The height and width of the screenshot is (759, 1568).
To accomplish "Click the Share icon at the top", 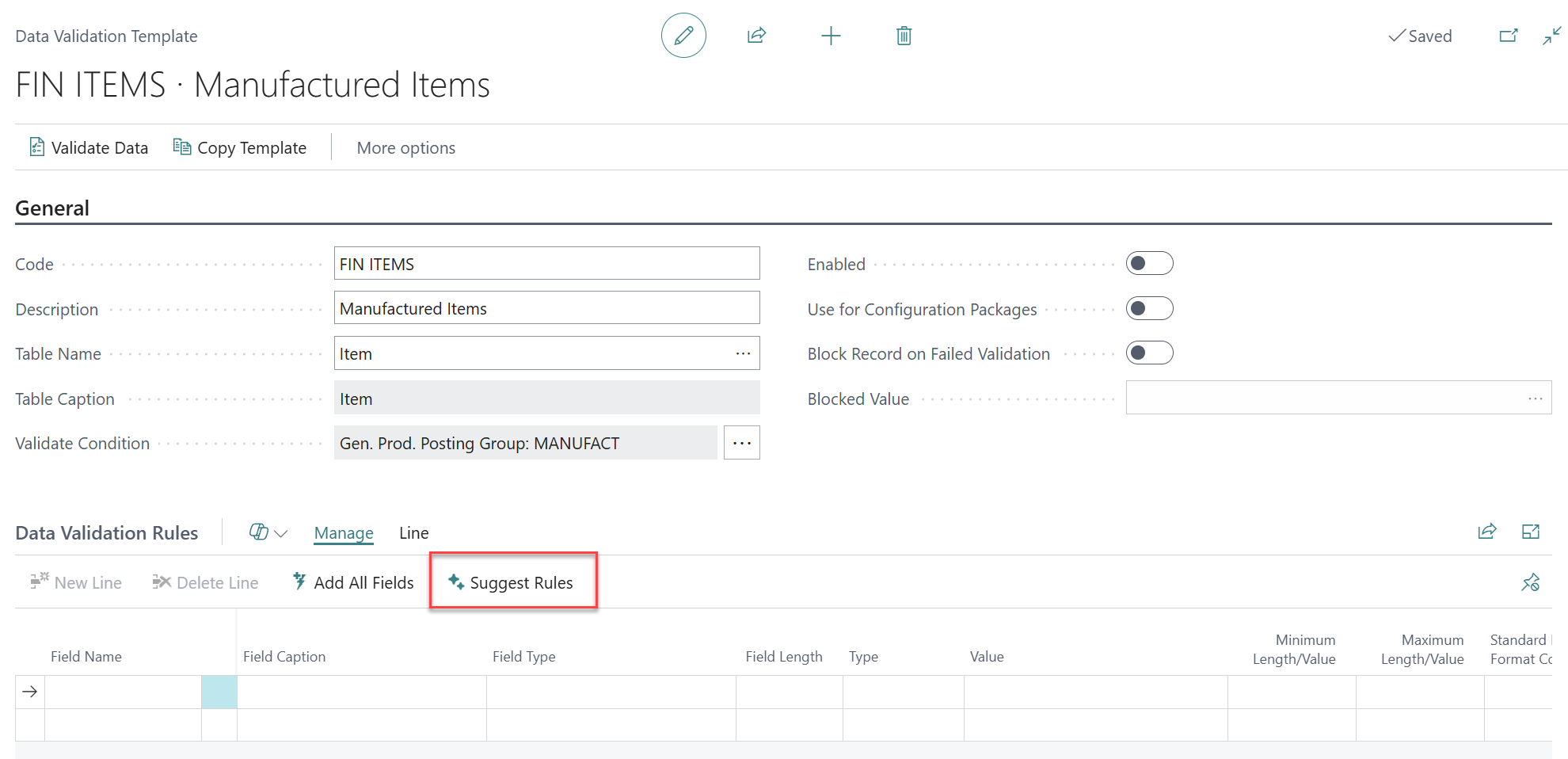I will [x=756, y=36].
